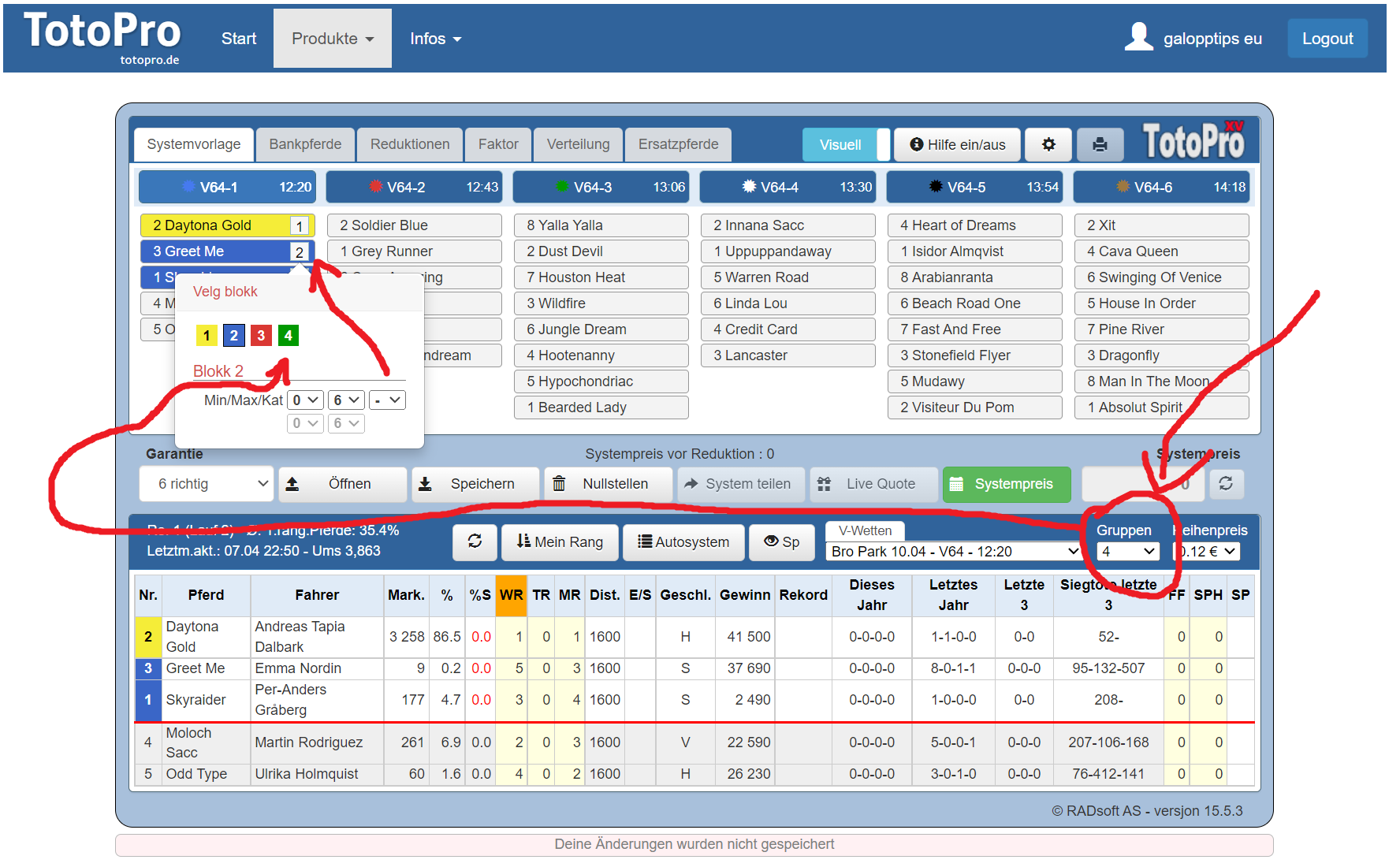
Task: Click the TotoPro logo in header
Action: 102,38
